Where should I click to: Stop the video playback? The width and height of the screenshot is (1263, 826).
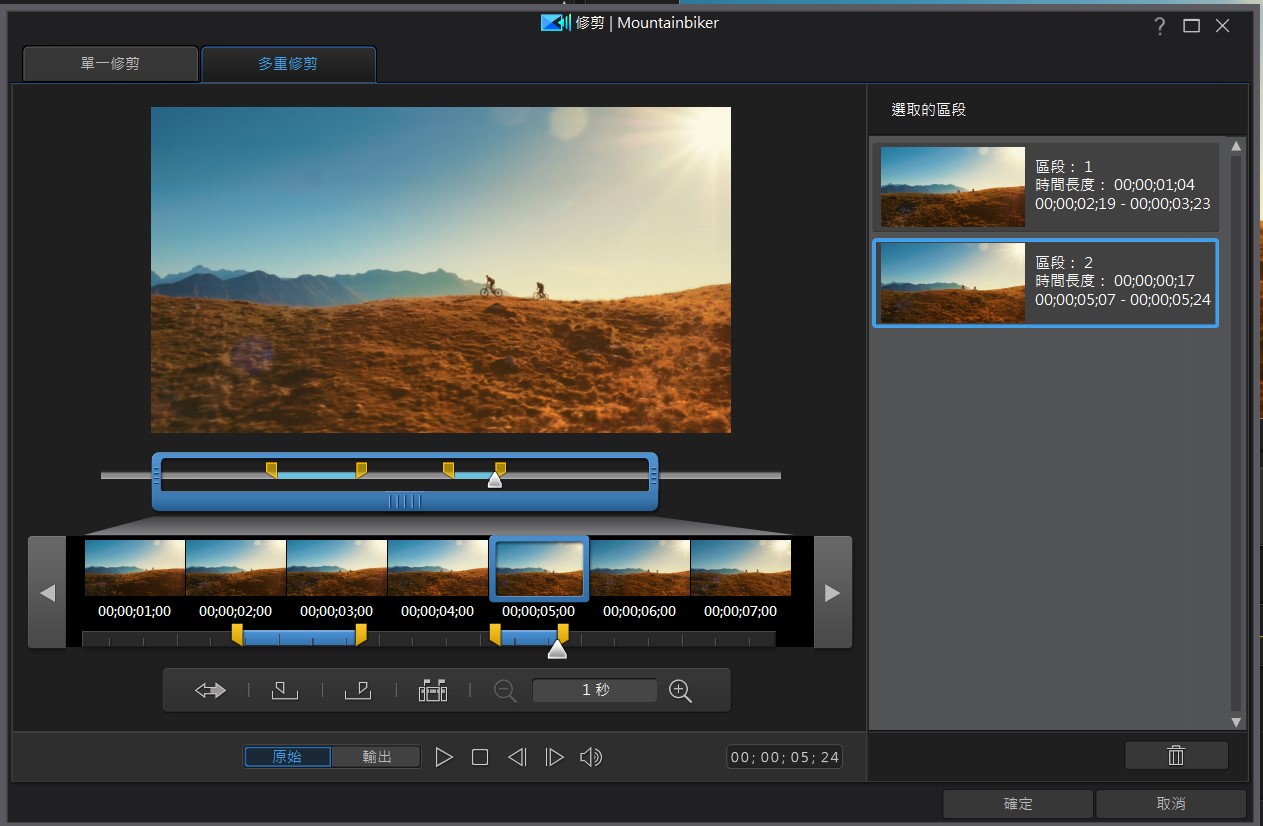pos(480,758)
